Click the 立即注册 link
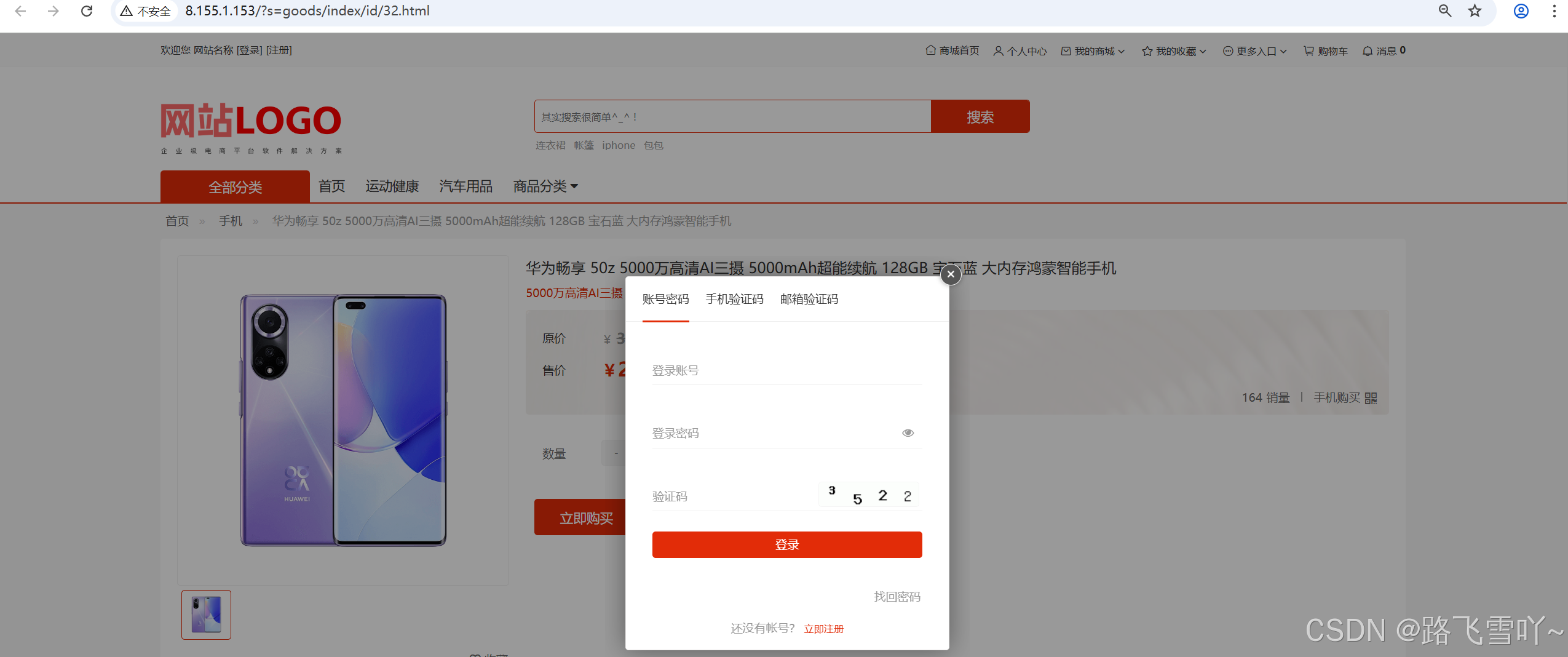Viewport: 1568px width, 657px height. pos(824,629)
